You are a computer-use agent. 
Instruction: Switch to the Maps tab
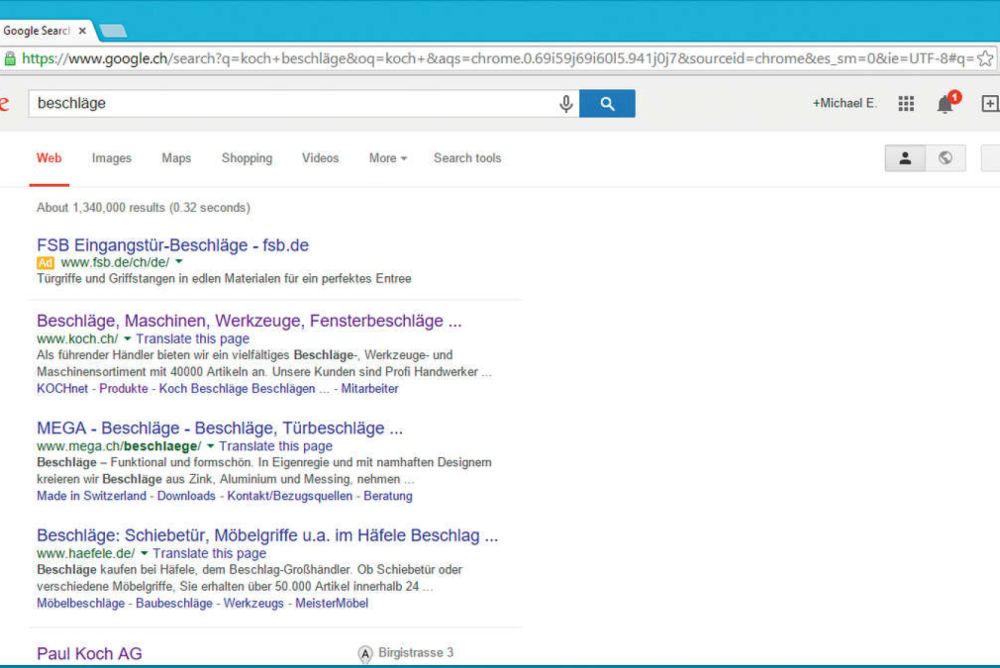[176, 158]
